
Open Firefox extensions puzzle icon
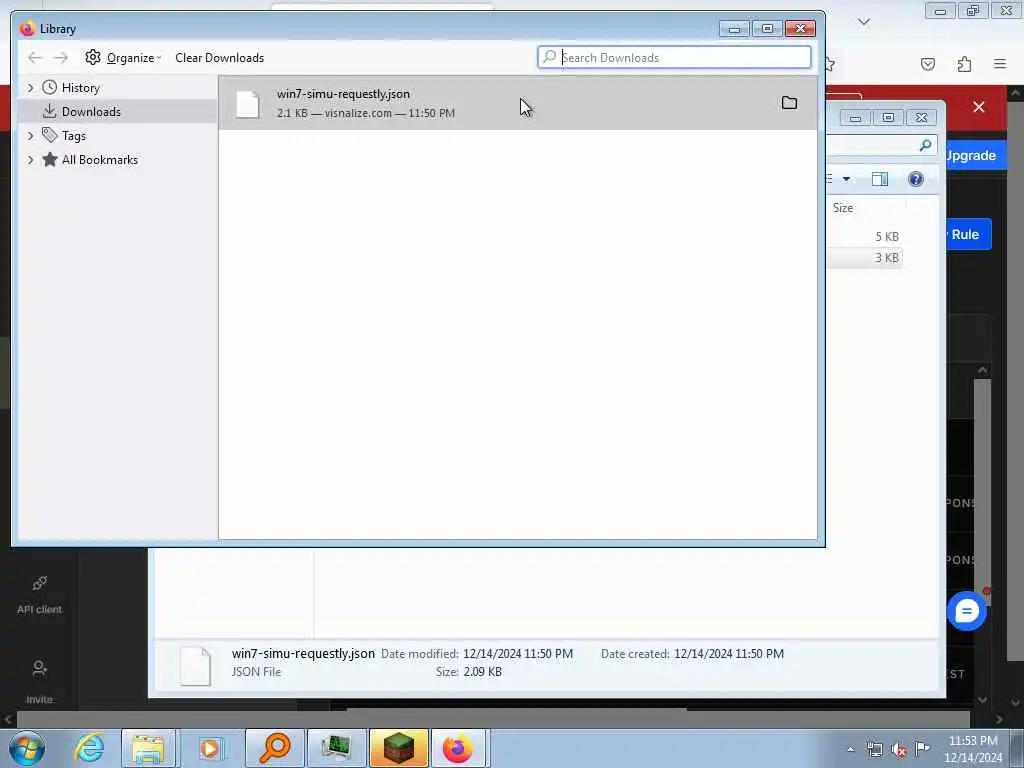point(964,64)
